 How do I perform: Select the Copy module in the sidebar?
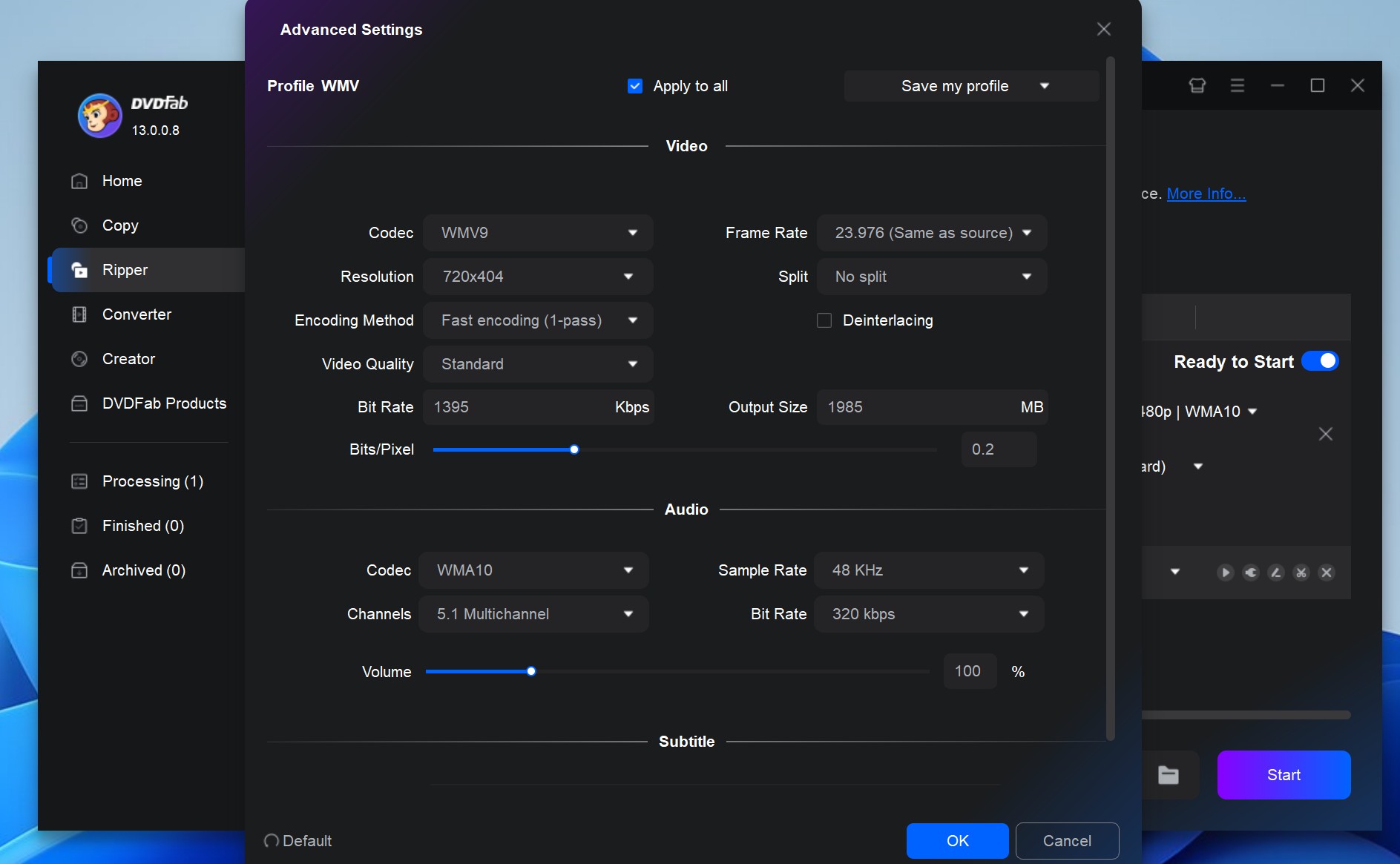(x=121, y=225)
